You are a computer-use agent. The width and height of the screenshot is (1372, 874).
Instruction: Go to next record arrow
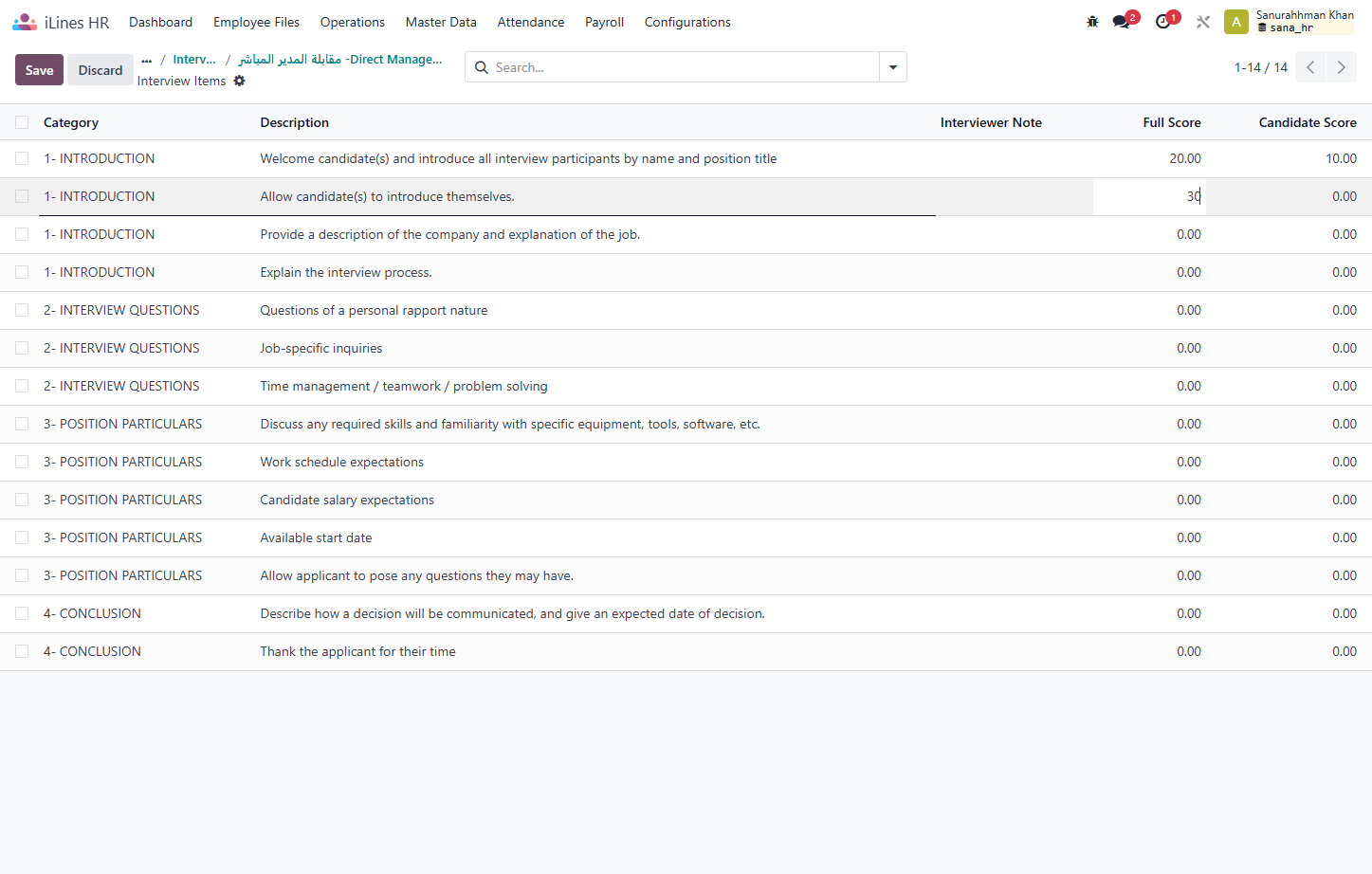pyautogui.click(x=1341, y=67)
